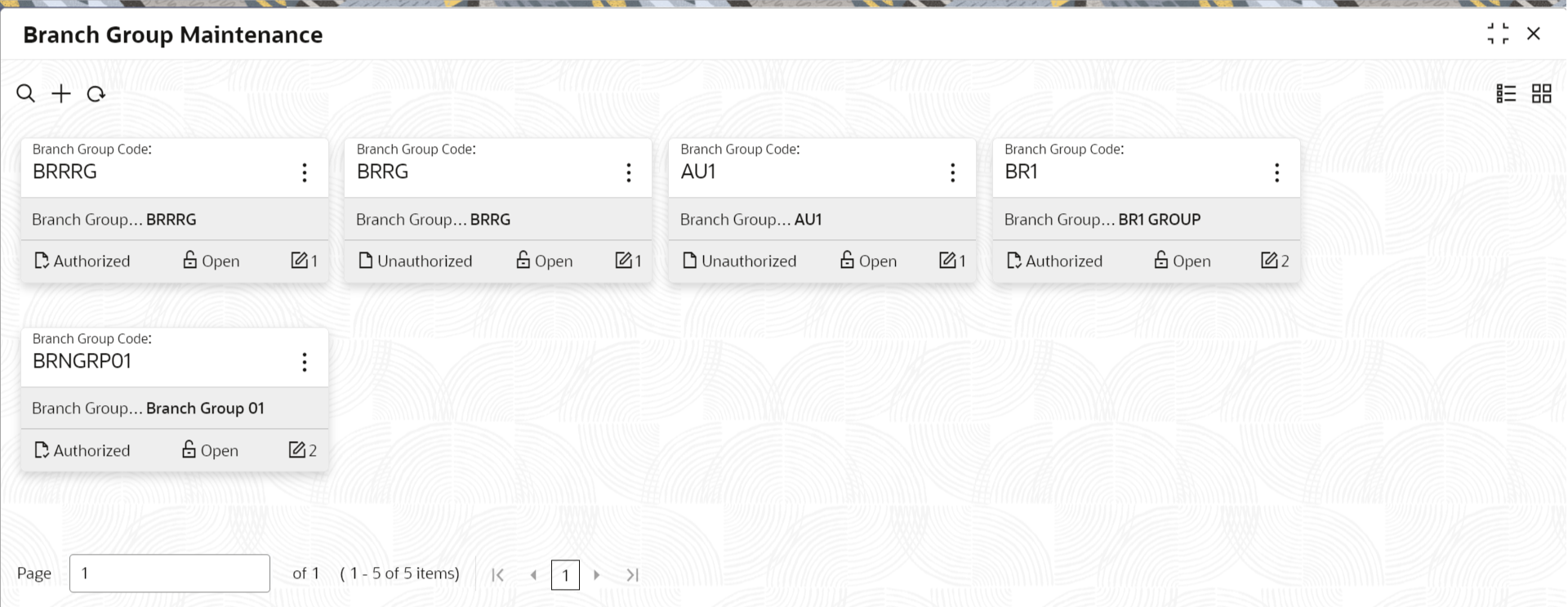Select page 1 in the pagination
The height and width of the screenshot is (607, 1568).
pyautogui.click(x=565, y=575)
